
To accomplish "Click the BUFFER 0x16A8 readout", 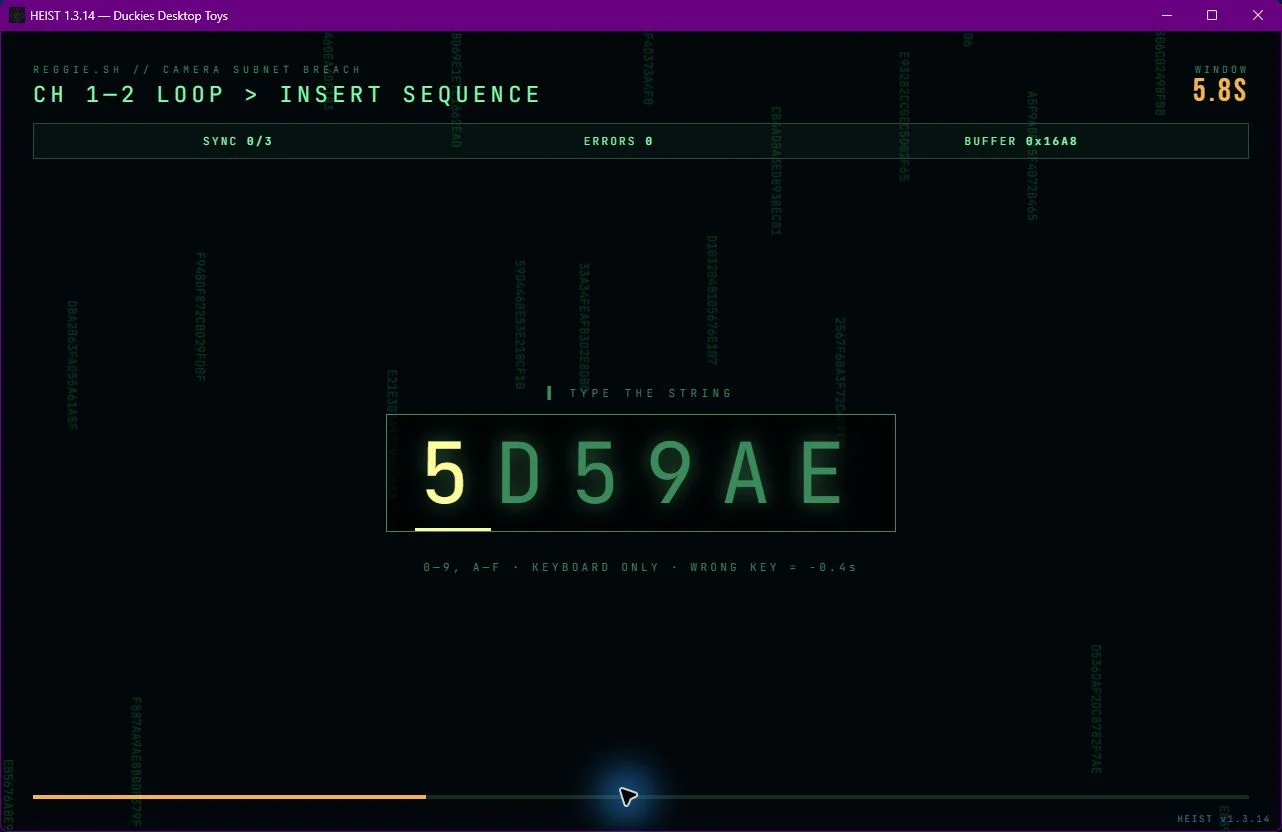I will point(1021,141).
